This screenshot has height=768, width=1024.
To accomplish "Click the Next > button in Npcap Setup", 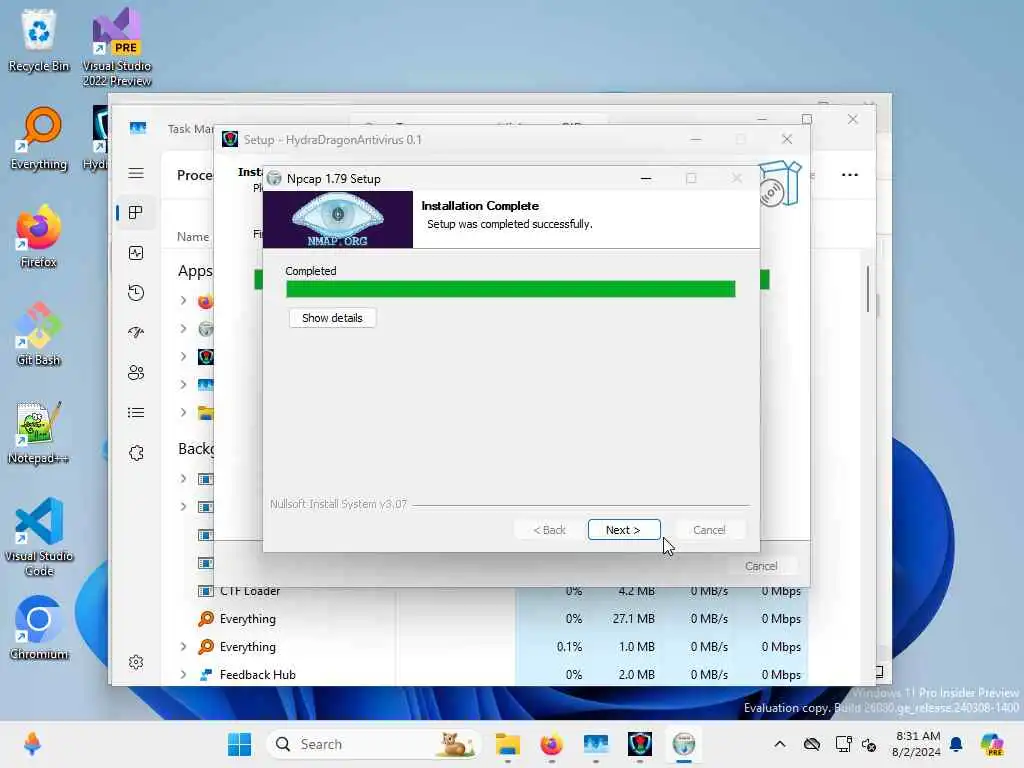I will [x=624, y=530].
